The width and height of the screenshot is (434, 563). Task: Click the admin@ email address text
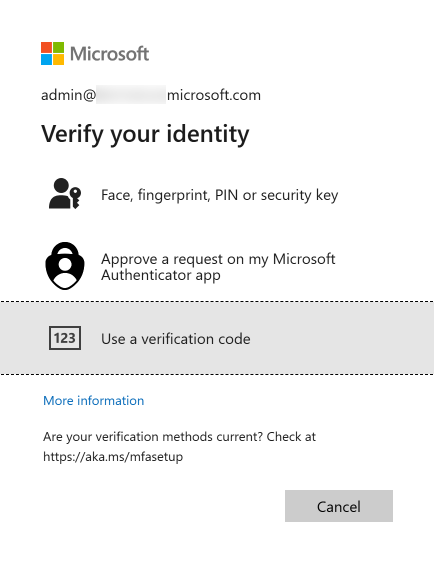click(151, 95)
